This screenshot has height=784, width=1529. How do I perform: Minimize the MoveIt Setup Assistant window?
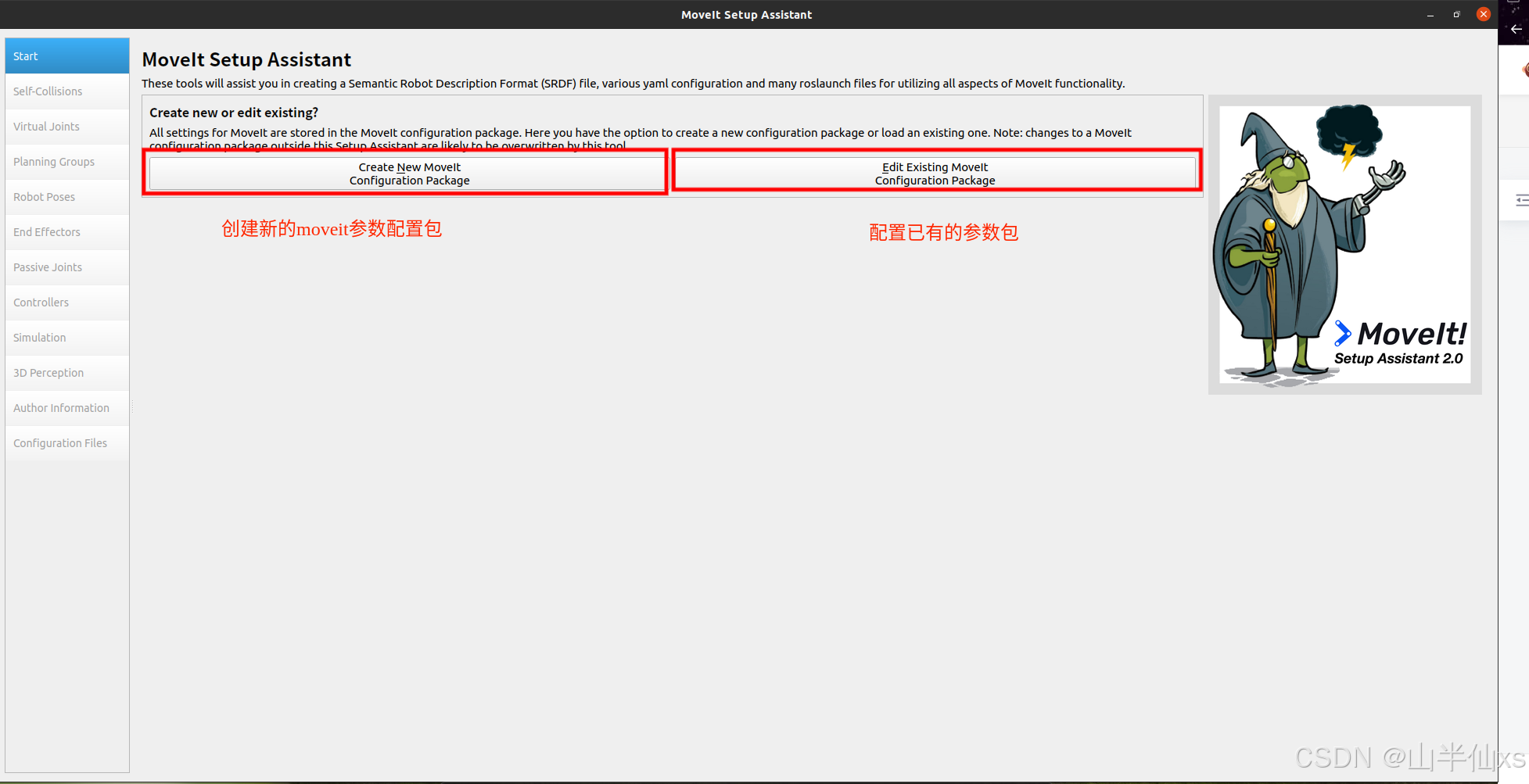1430,15
